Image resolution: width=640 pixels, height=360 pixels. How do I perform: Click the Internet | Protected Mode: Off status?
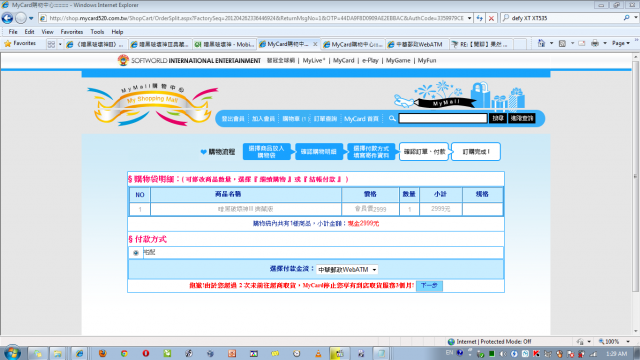coord(489,342)
